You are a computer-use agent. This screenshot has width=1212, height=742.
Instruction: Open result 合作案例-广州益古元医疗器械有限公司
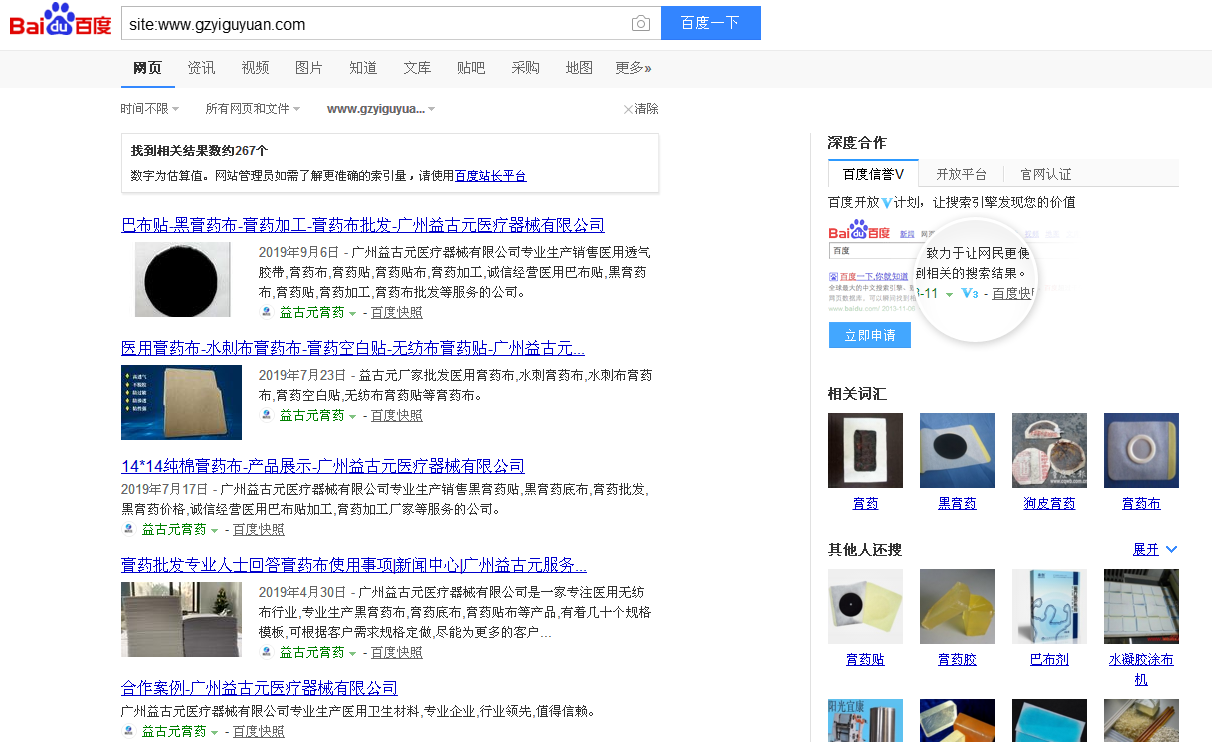[259, 688]
